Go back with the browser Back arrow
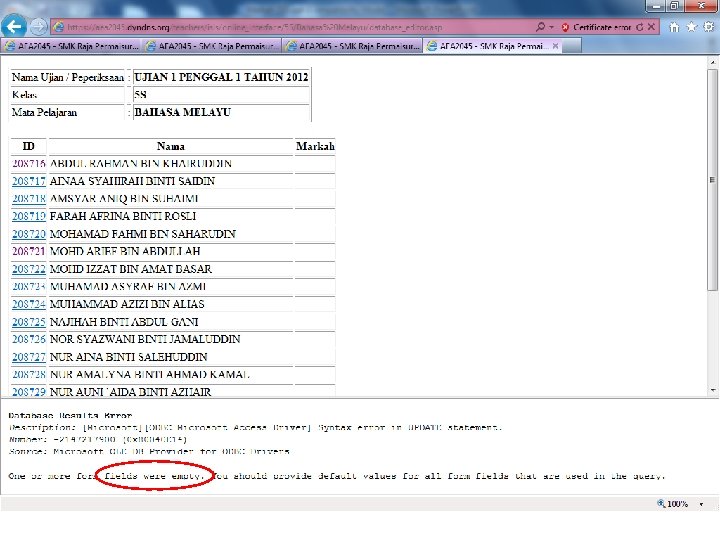720x540 pixels. [13, 27]
